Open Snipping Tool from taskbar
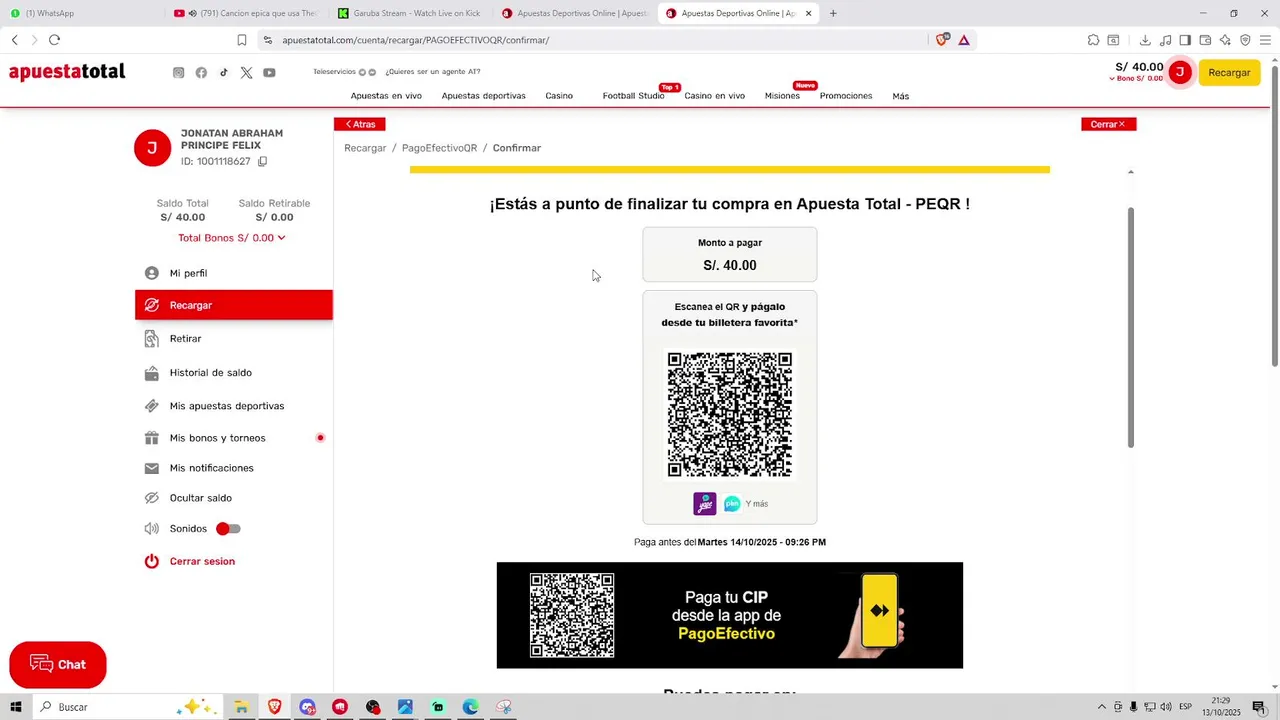Viewport: 1280px width, 720px height. 504,707
